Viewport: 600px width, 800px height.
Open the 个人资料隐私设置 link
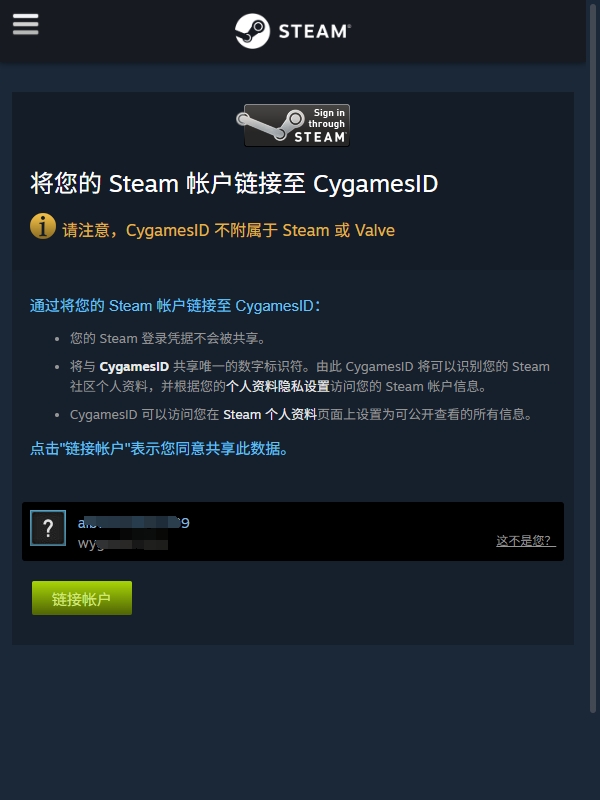point(278,386)
